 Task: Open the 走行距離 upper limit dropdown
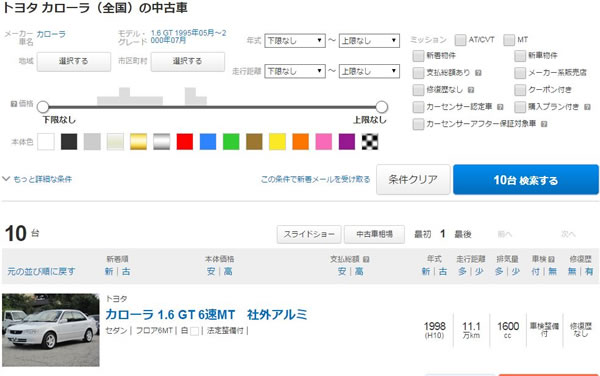(x=369, y=71)
